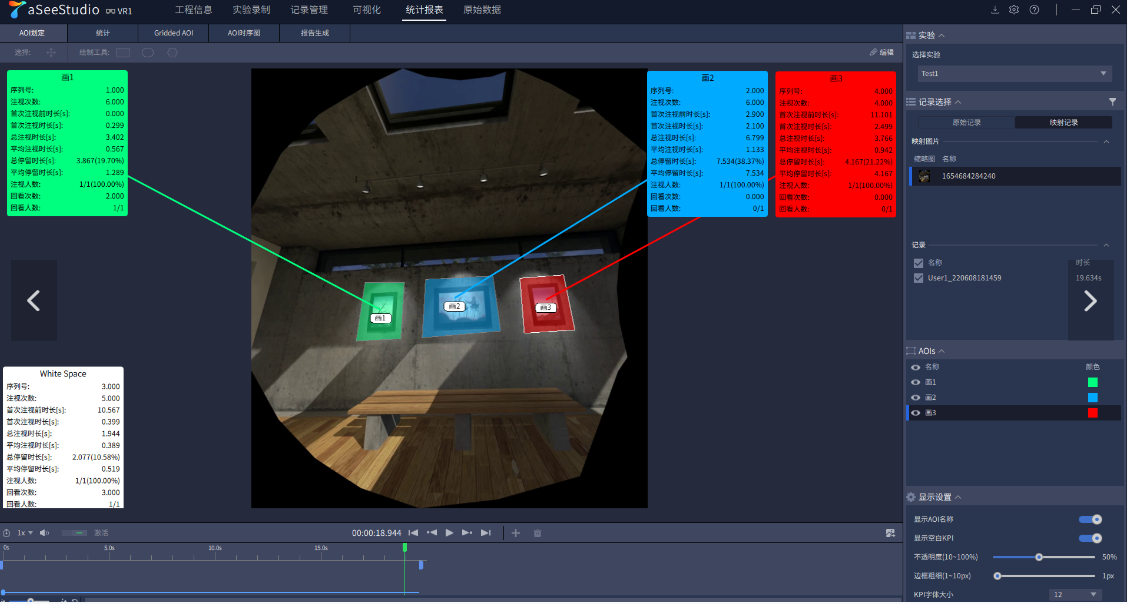Viewport: 1128px width, 604px height.
Task: Go to next image with right arrow
Action: tap(1091, 301)
